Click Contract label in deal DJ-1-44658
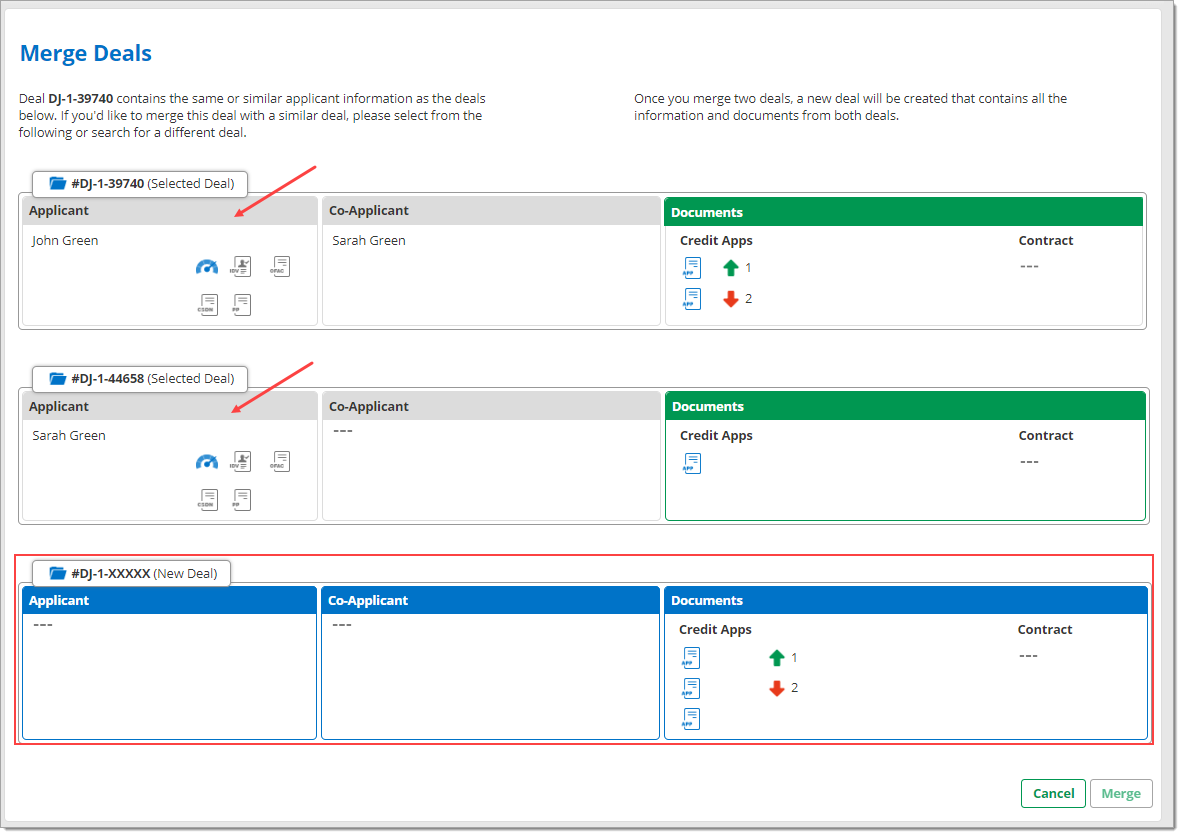 coord(1045,435)
